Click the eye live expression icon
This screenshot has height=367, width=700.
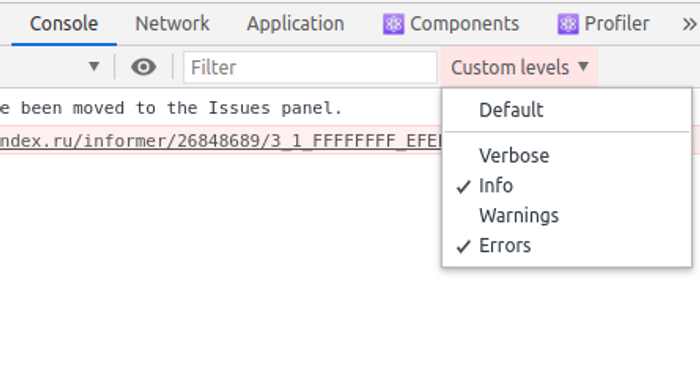tap(143, 67)
